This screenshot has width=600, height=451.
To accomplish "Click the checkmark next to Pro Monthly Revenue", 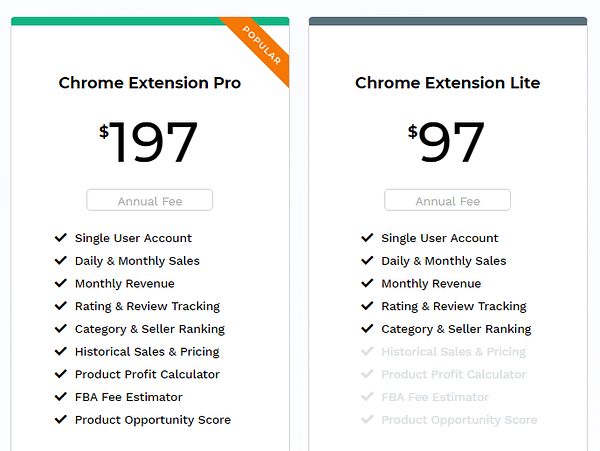I will 61,283.
